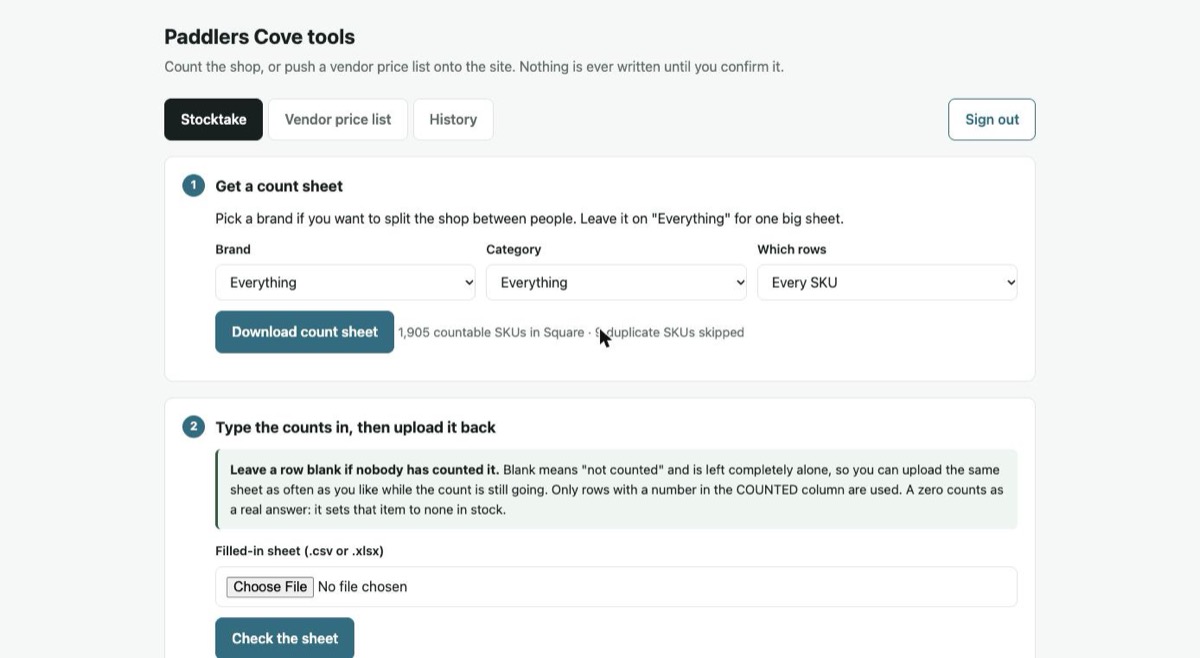Click the 'duplicate SKUs skipped' text
Viewport: 1200px width, 658px height.
pyautogui.click(x=676, y=332)
